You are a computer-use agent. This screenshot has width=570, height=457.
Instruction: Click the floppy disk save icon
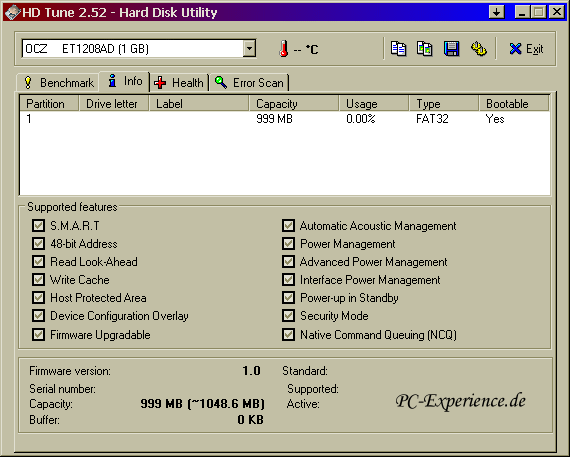pyautogui.click(x=451, y=49)
